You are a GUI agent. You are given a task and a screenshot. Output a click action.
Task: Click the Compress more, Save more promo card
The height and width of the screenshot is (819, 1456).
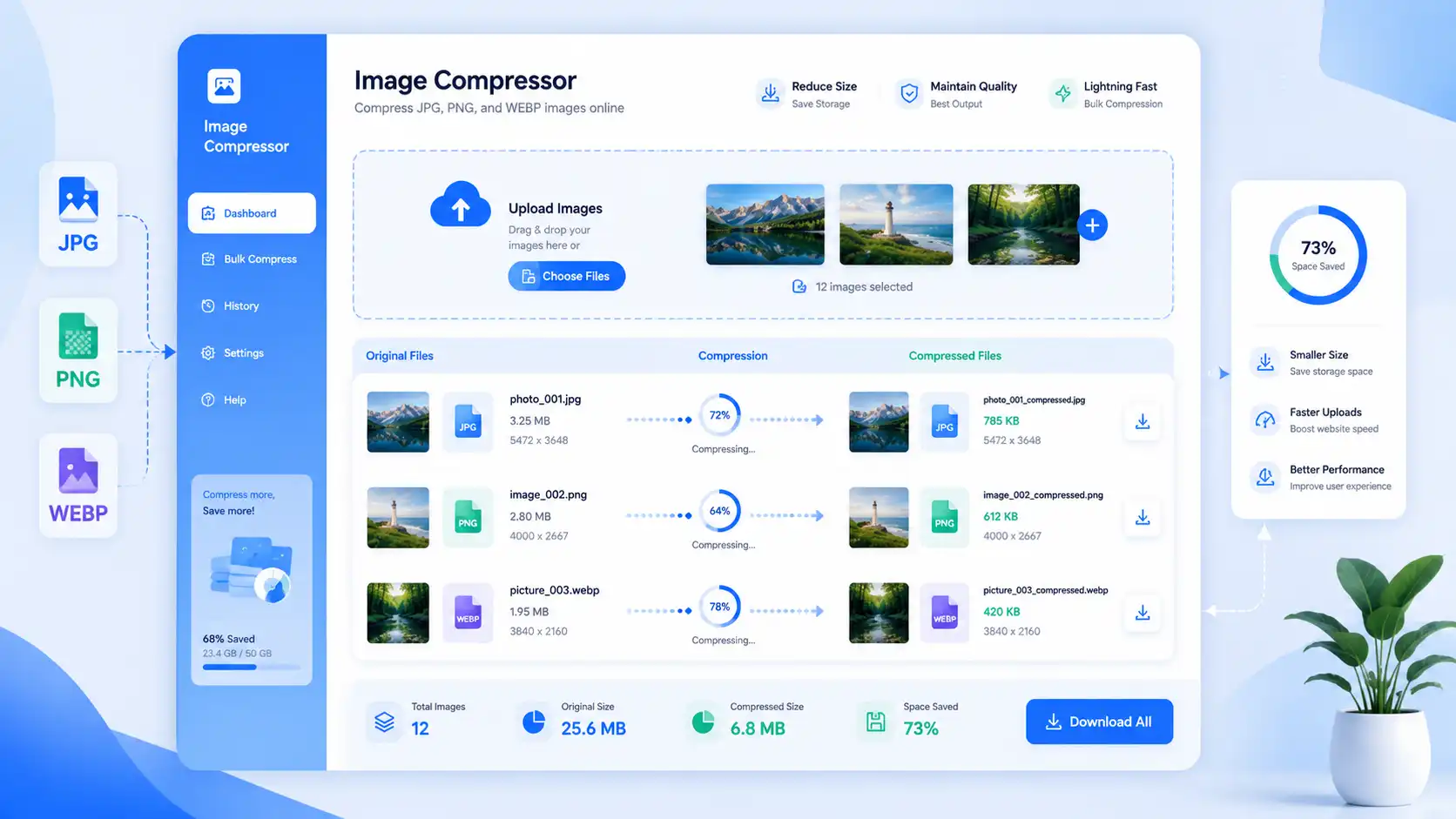coord(252,580)
